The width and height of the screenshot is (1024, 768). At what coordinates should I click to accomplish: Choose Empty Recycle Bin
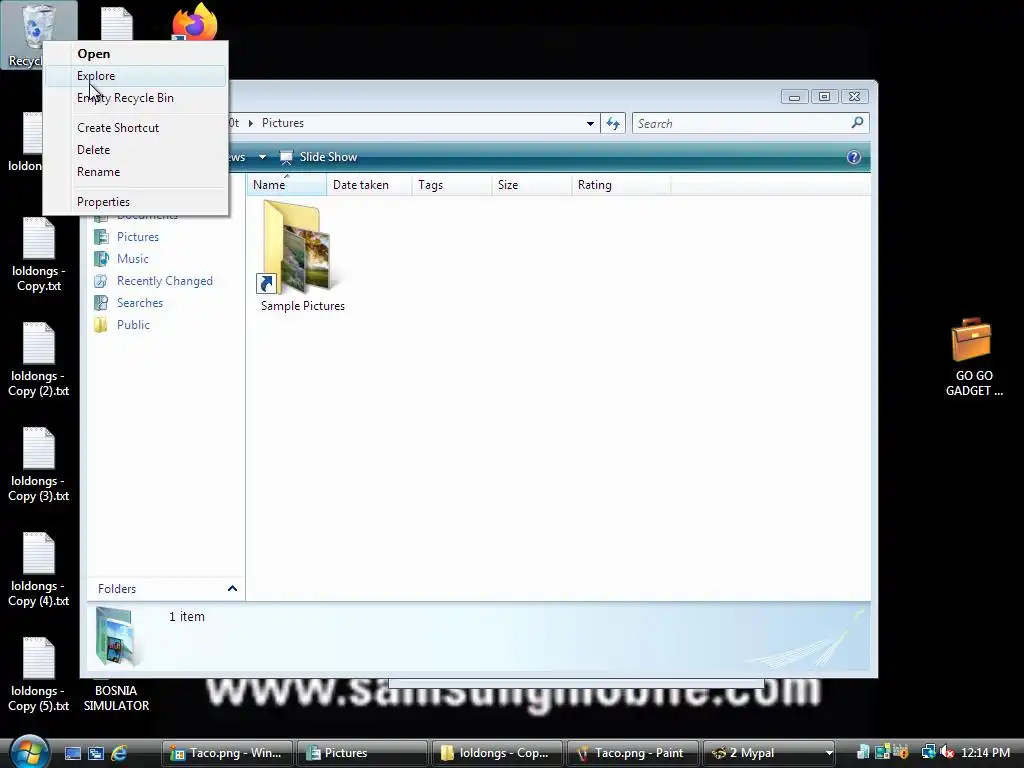tap(136, 98)
